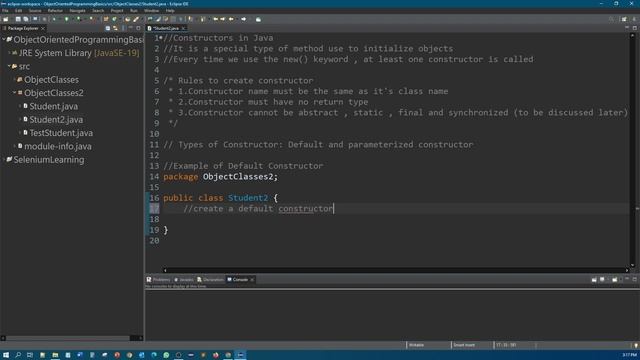Click the Back navigation arrow in toolbar
Viewport: 640px width, 360px height.
pos(231,19)
